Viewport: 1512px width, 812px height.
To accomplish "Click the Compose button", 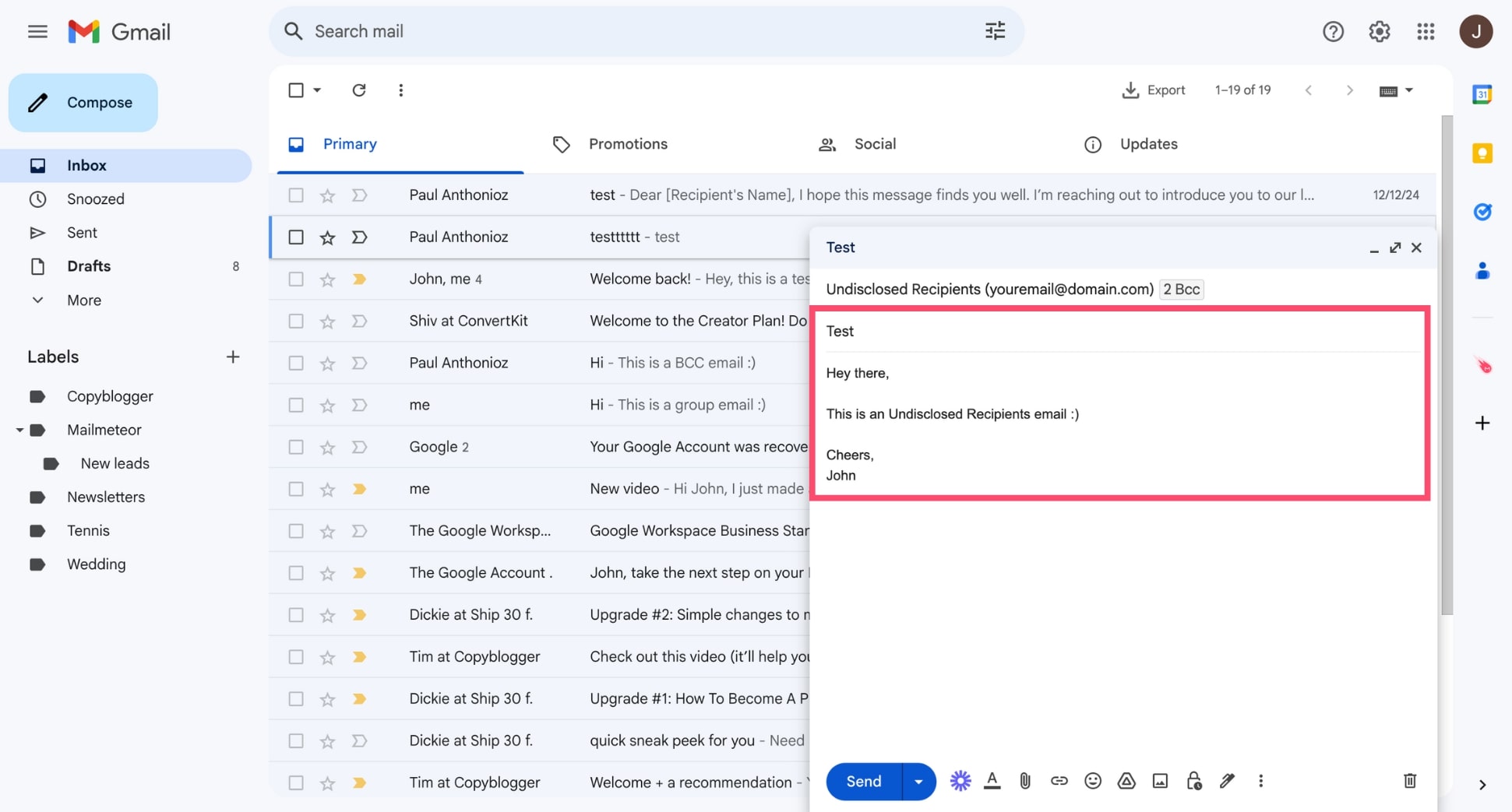I will (83, 103).
